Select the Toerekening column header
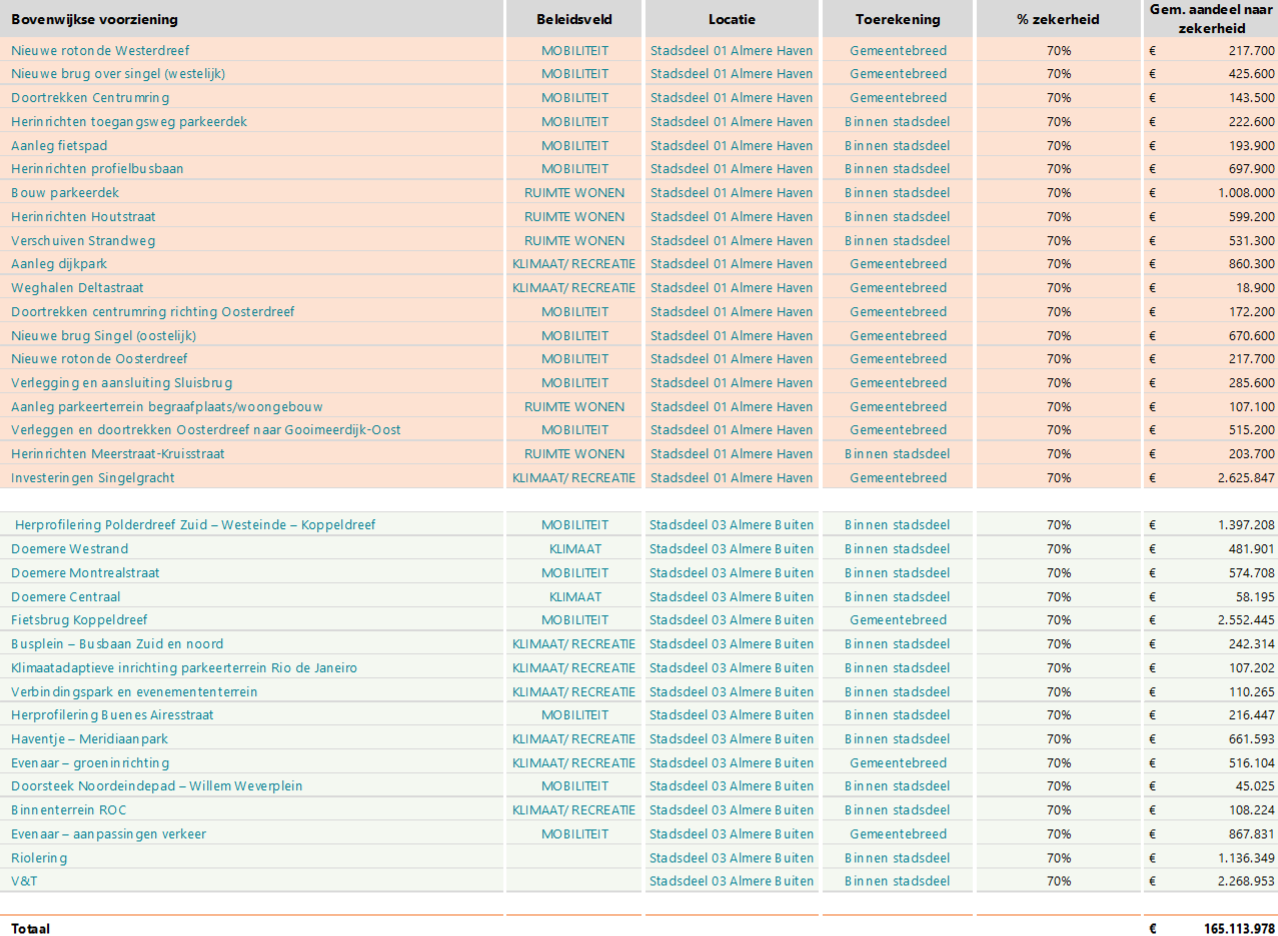Screen dimensions: 1278x936 [x=897, y=19]
